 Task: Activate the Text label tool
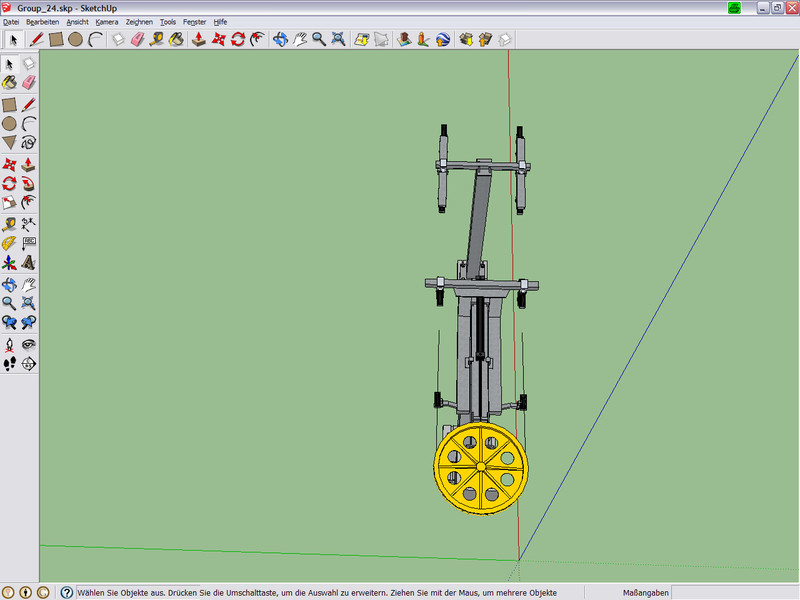(29, 243)
